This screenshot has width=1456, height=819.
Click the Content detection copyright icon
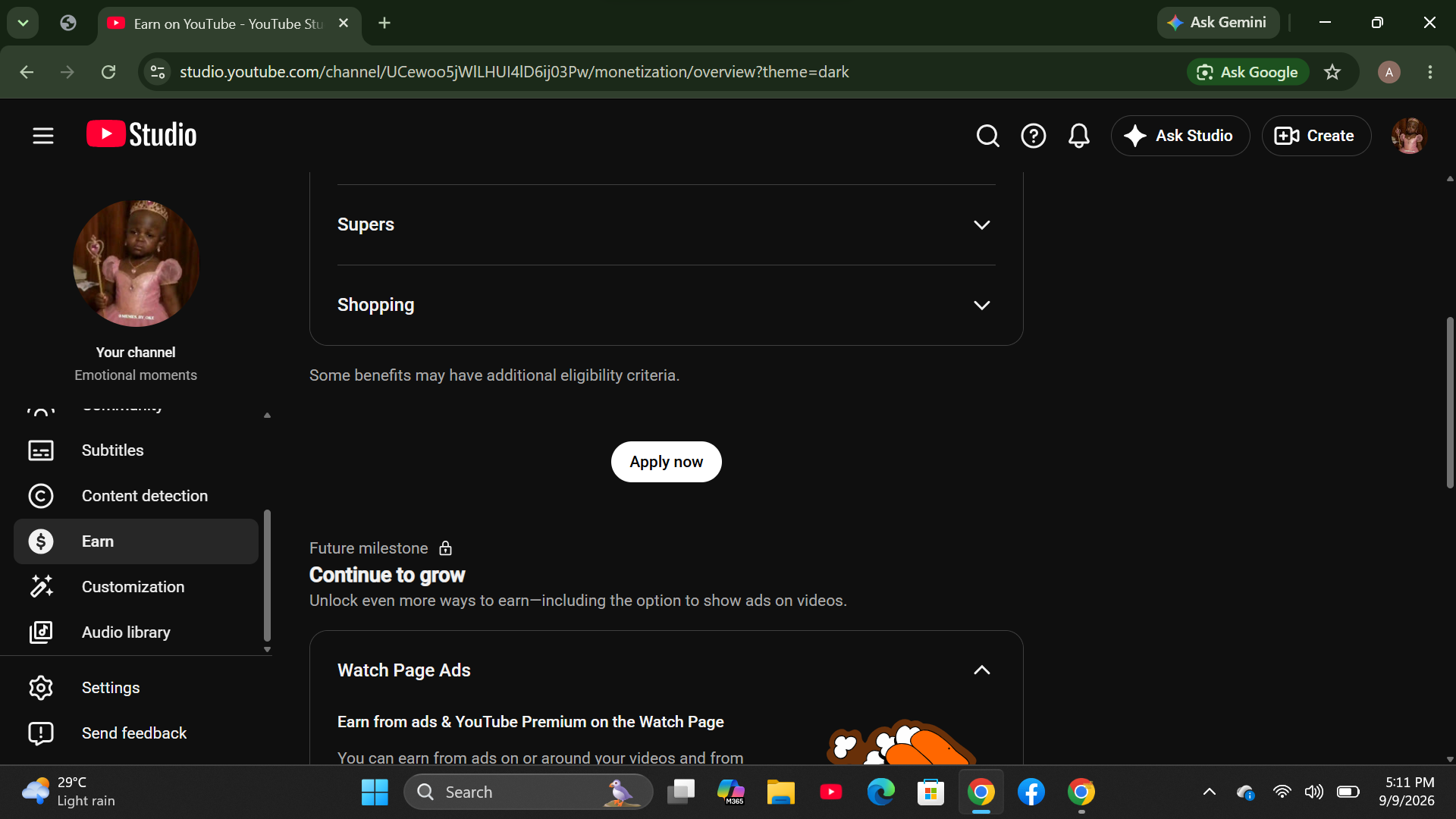pyautogui.click(x=41, y=496)
